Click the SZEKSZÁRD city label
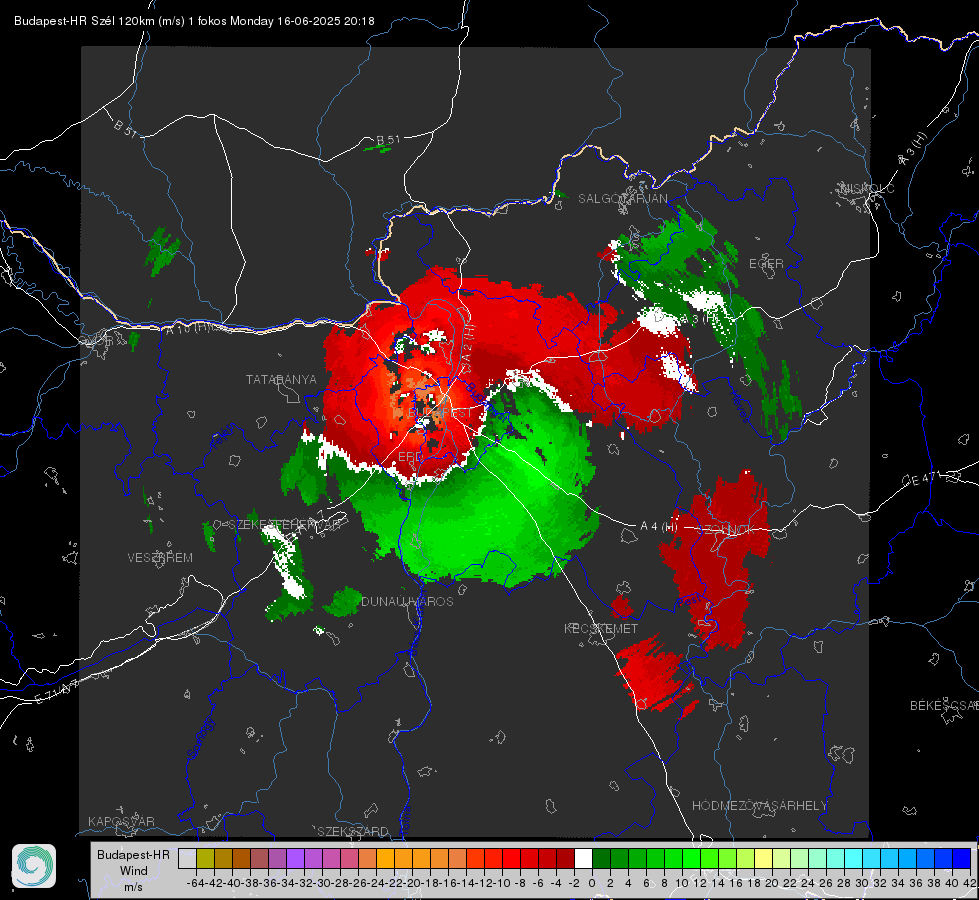Screen dimensions: 979x900 (x=353, y=831)
